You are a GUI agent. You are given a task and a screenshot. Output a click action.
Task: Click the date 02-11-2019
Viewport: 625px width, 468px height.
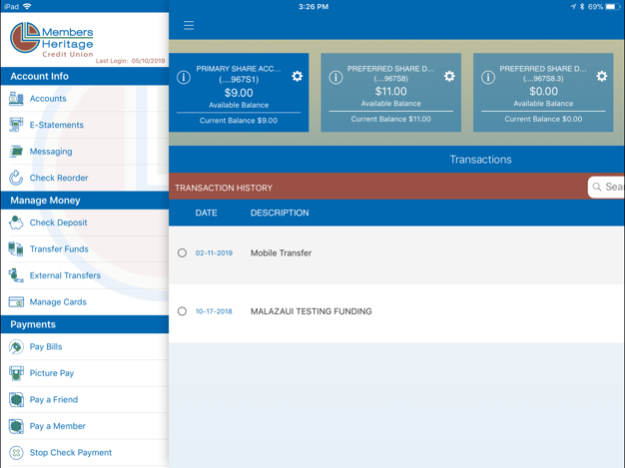pyautogui.click(x=214, y=253)
